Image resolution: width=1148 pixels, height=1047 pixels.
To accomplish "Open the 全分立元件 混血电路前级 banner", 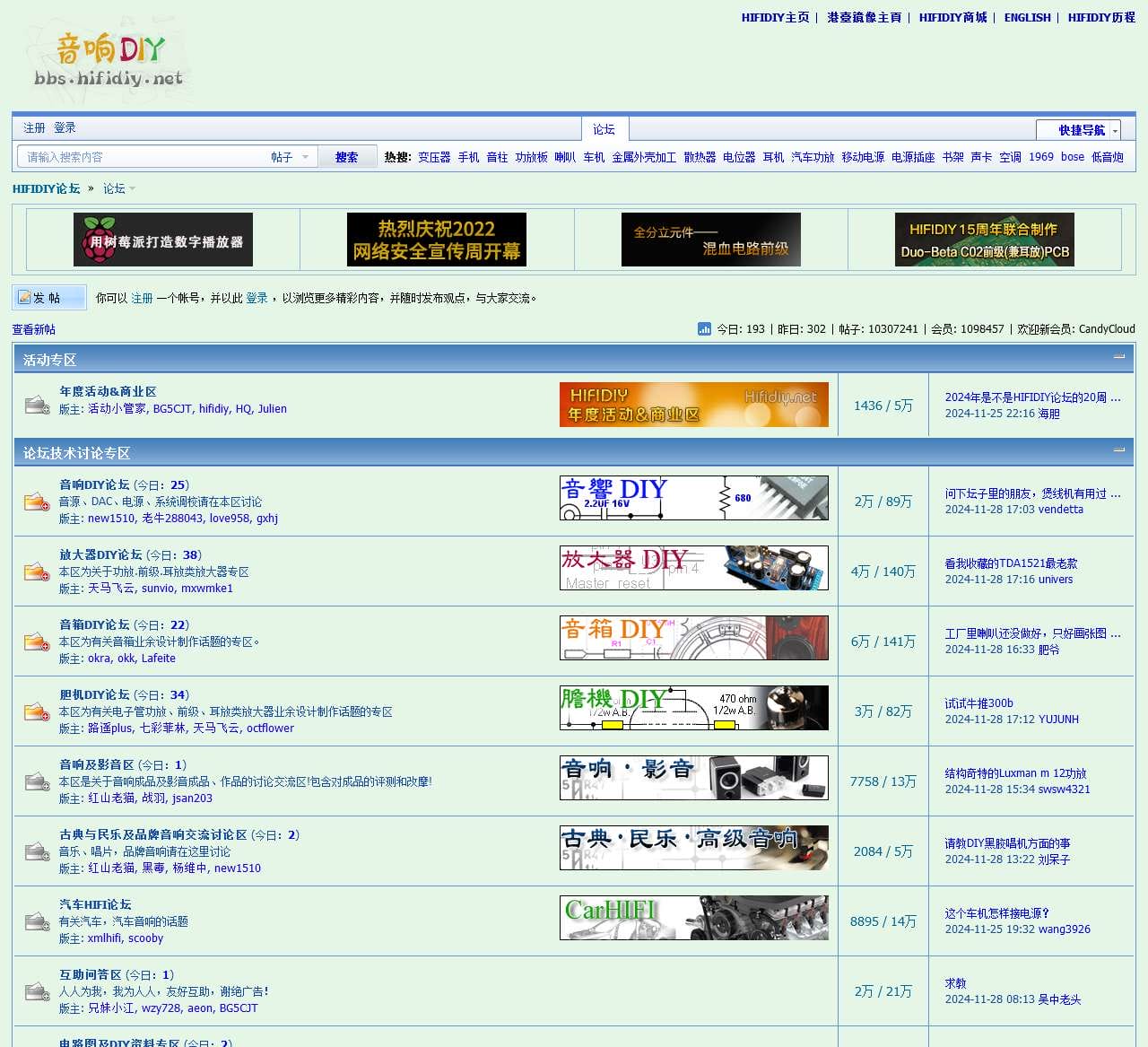I will [711, 240].
